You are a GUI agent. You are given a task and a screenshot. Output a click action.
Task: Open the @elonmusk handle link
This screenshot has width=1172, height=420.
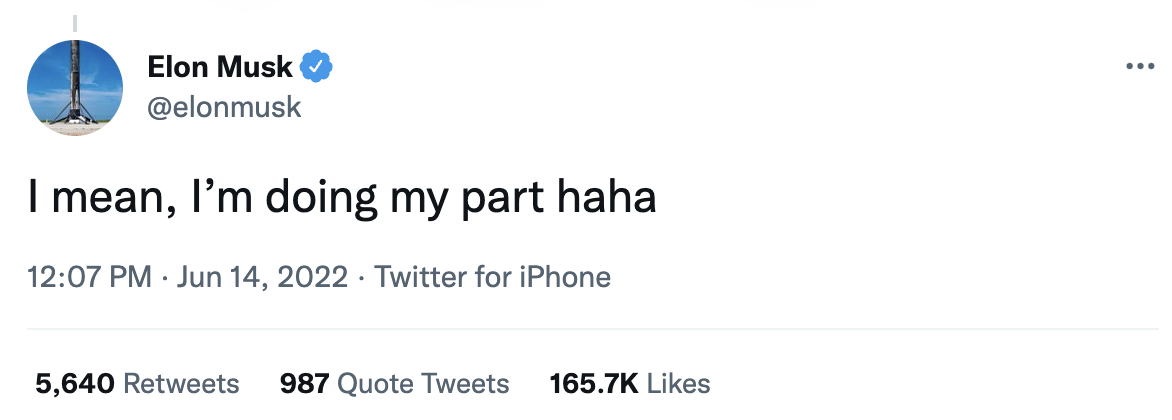pyautogui.click(x=224, y=107)
